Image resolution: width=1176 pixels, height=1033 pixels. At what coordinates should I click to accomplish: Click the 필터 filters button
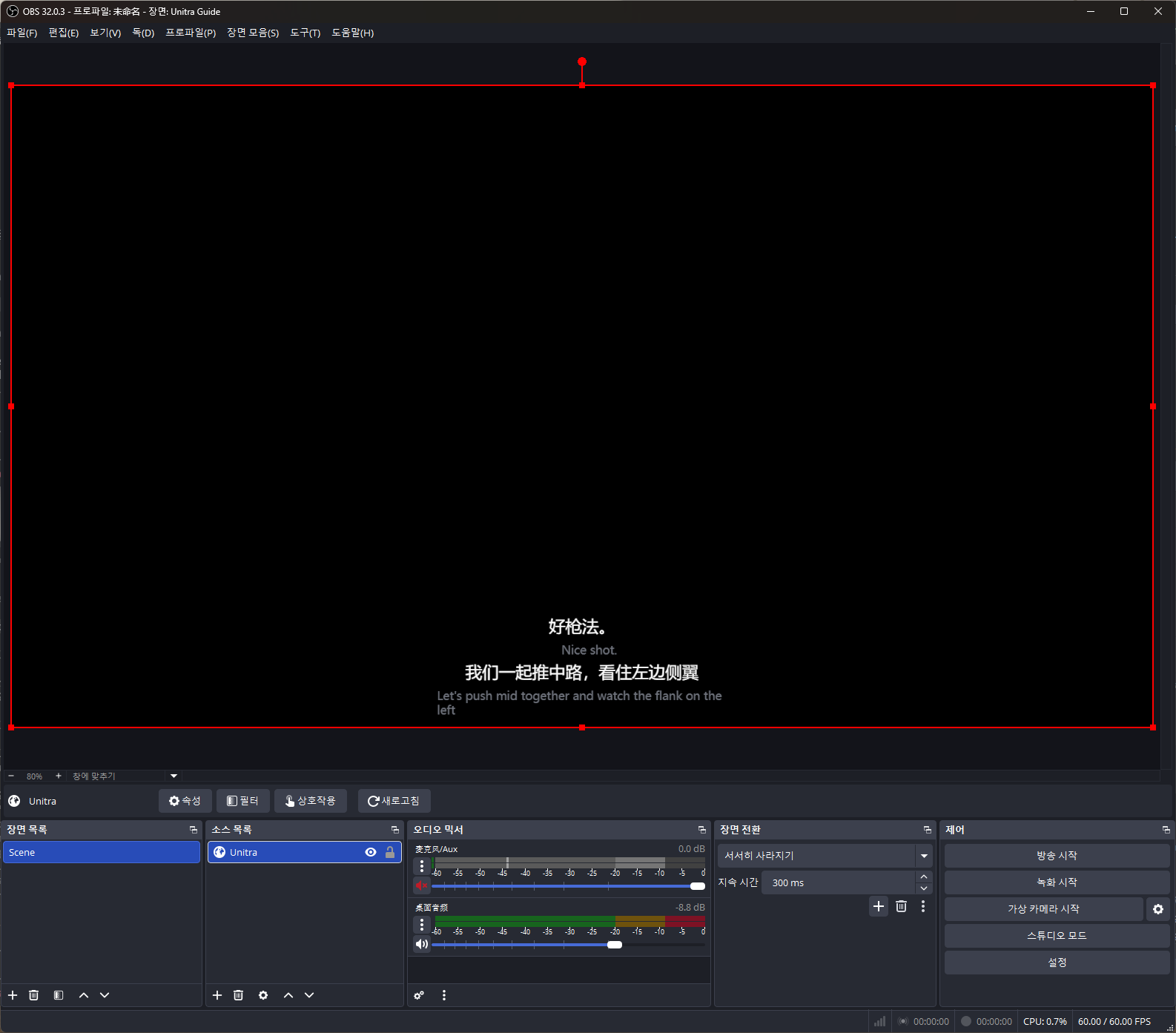point(243,801)
